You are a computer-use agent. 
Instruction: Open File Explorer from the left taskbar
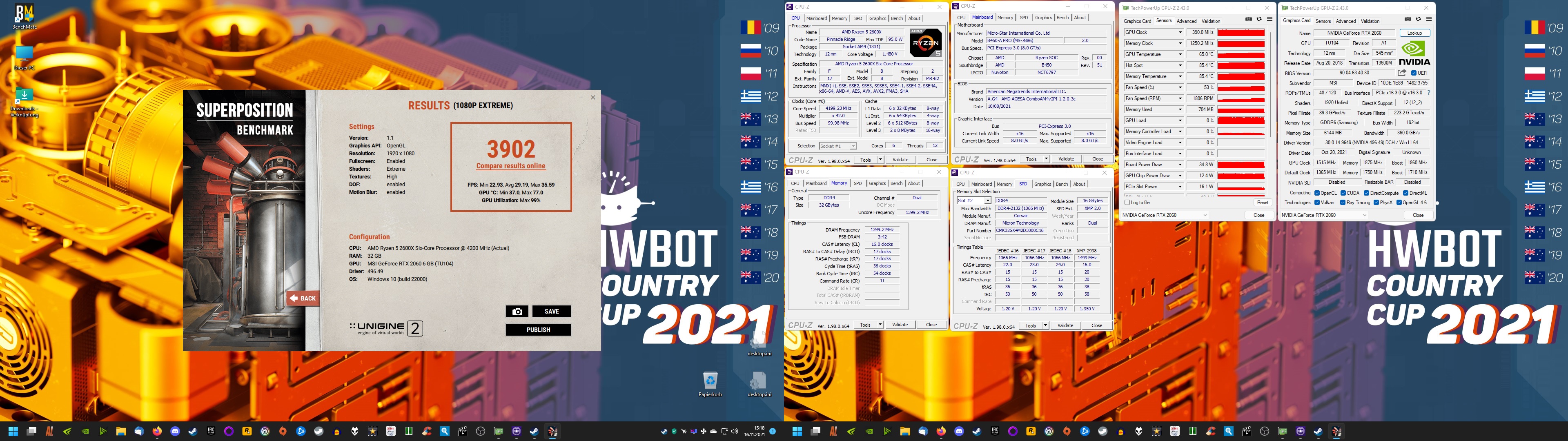point(121,431)
